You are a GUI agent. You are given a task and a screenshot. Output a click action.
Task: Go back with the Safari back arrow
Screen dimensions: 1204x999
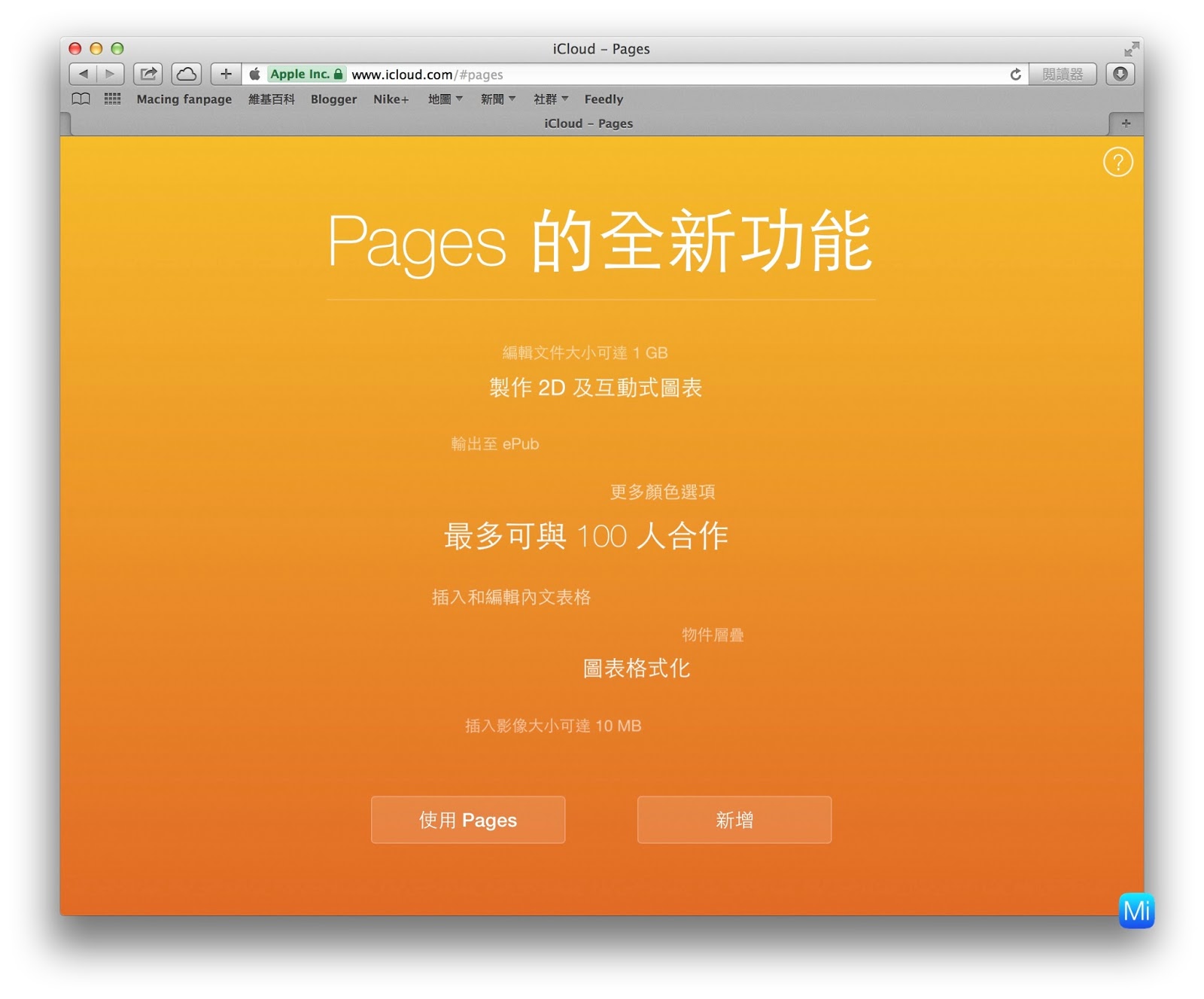(84, 74)
